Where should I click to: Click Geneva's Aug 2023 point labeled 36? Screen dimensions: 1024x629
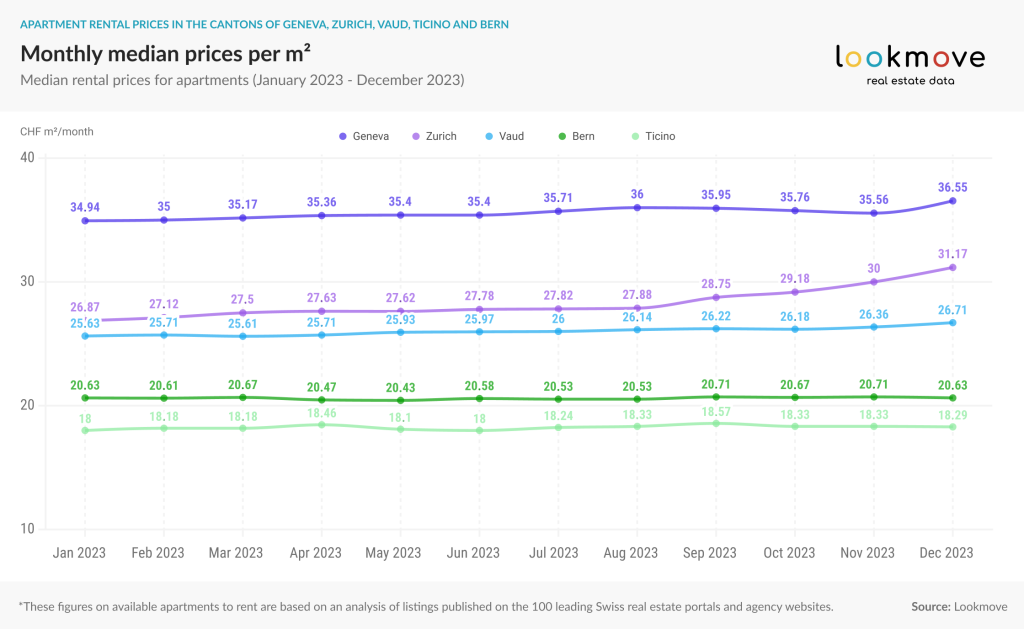tap(637, 208)
